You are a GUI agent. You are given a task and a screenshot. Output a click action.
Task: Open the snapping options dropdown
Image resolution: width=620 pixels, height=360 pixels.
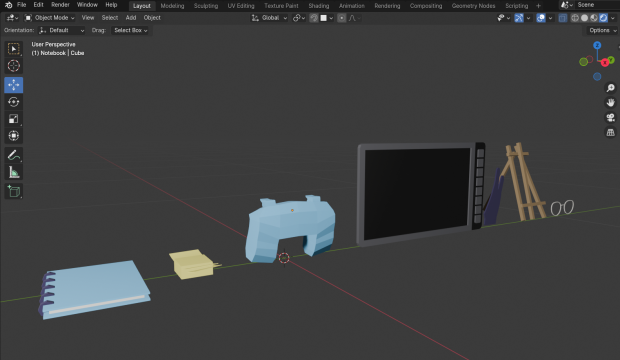coord(327,18)
